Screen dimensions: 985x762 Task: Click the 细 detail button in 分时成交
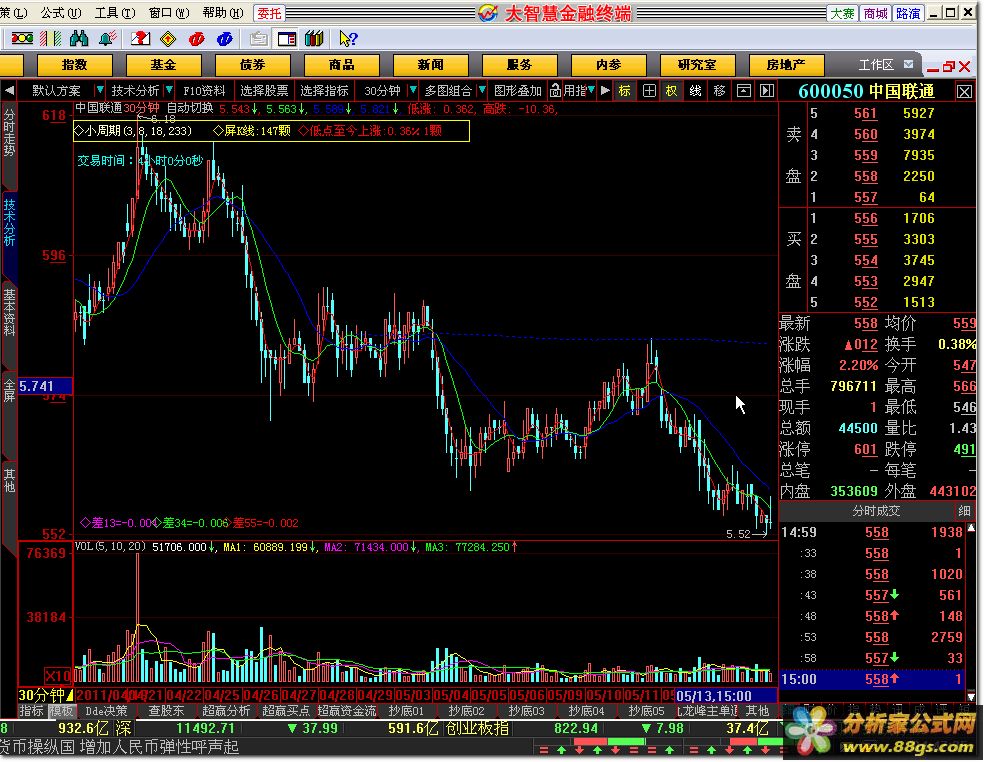964,511
